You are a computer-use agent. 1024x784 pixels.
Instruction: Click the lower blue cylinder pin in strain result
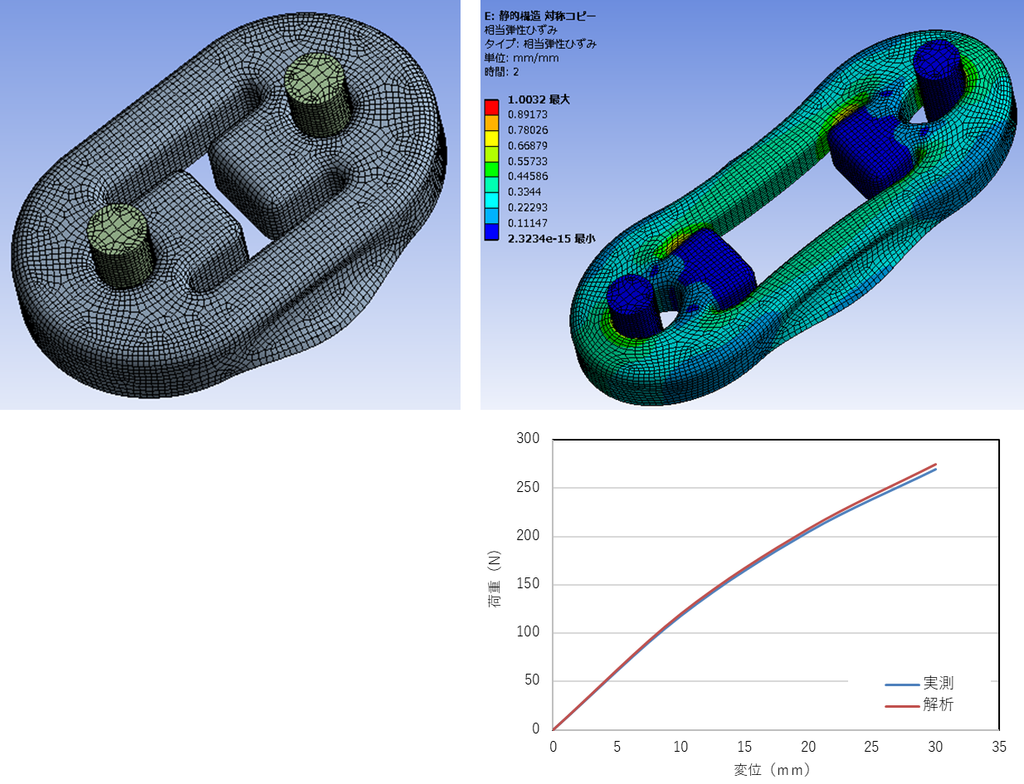tap(632, 306)
